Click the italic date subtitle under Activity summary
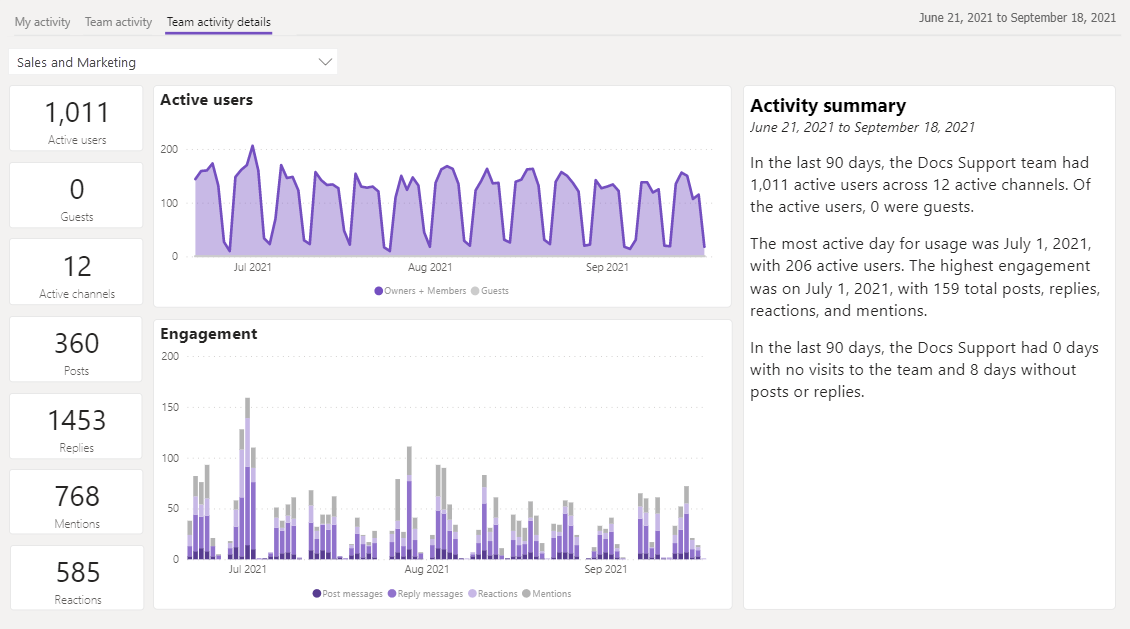1130x629 pixels. point(862,128)
